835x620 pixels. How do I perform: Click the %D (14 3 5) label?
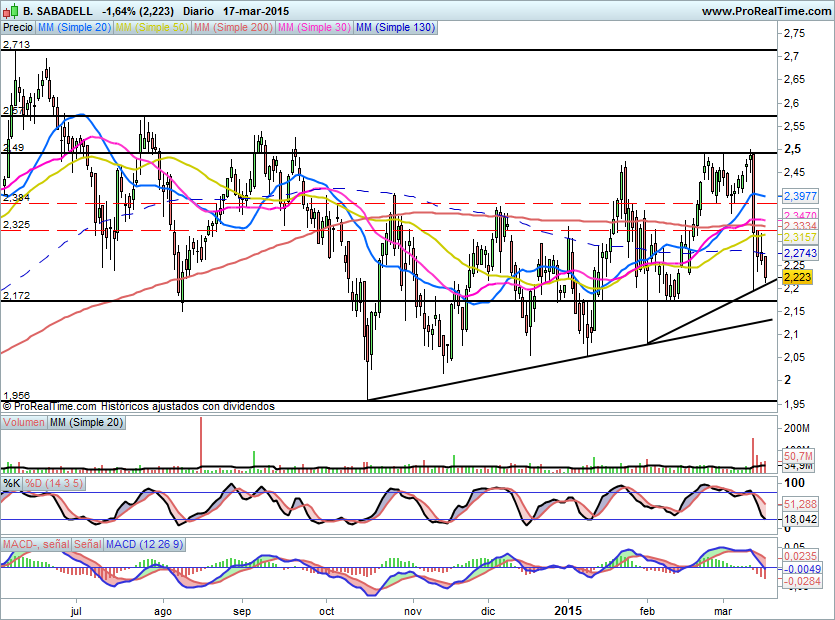(x=54, y=483)
